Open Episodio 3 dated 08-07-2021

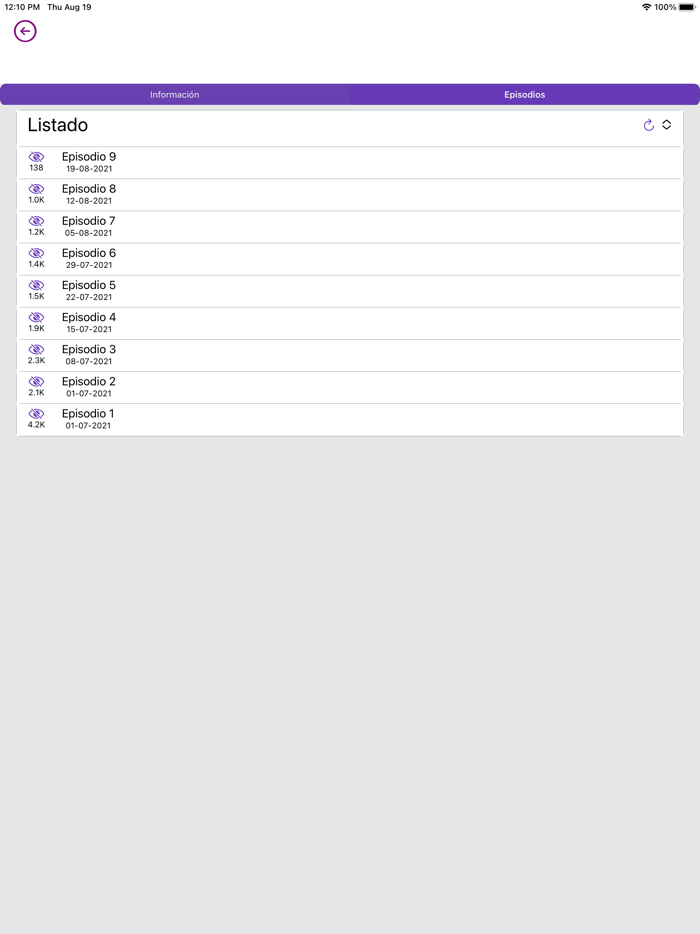(89, 350)
